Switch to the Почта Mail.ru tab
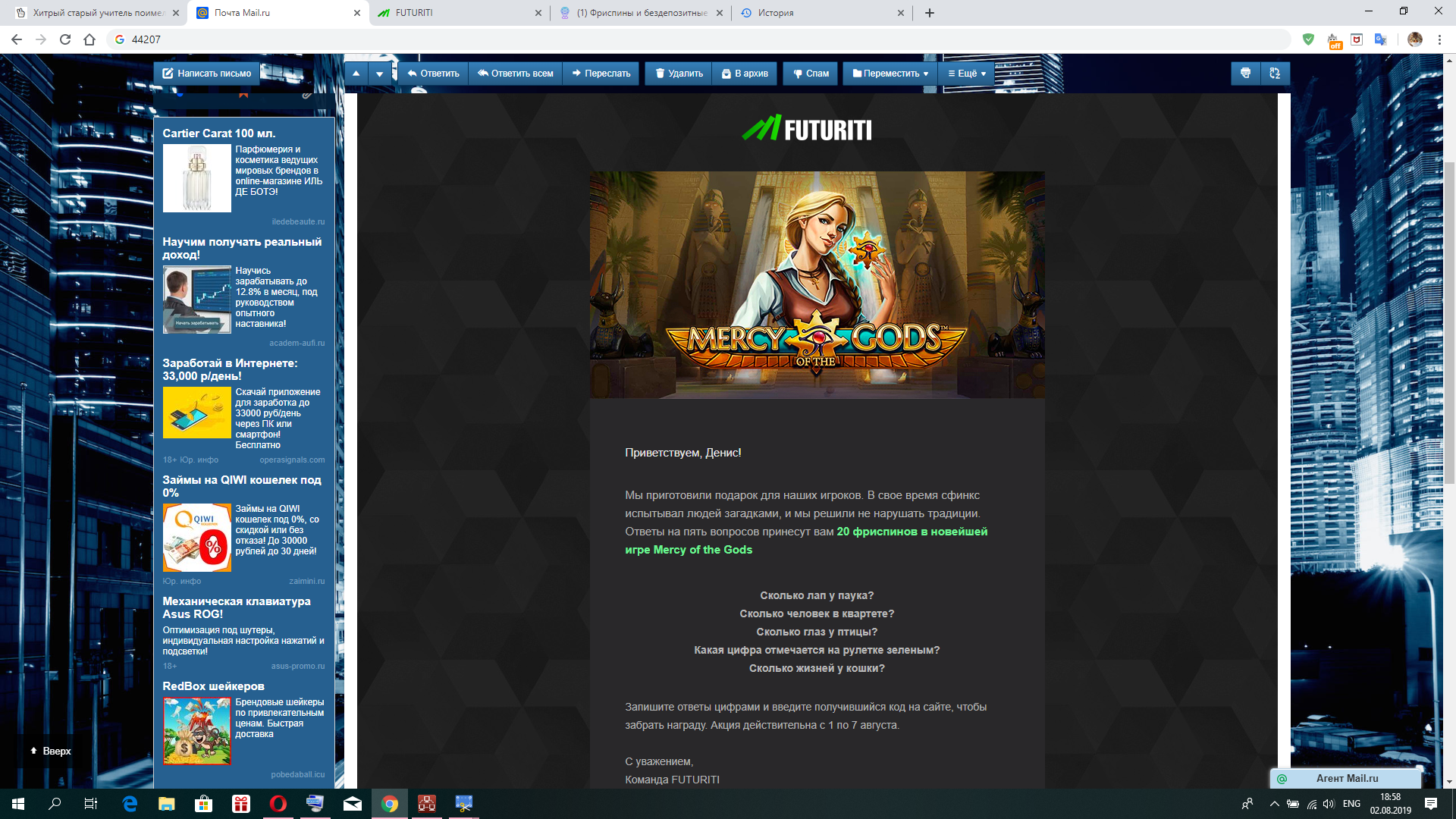Viewport: 1456px width, 819px height. [x=278, y=13]
